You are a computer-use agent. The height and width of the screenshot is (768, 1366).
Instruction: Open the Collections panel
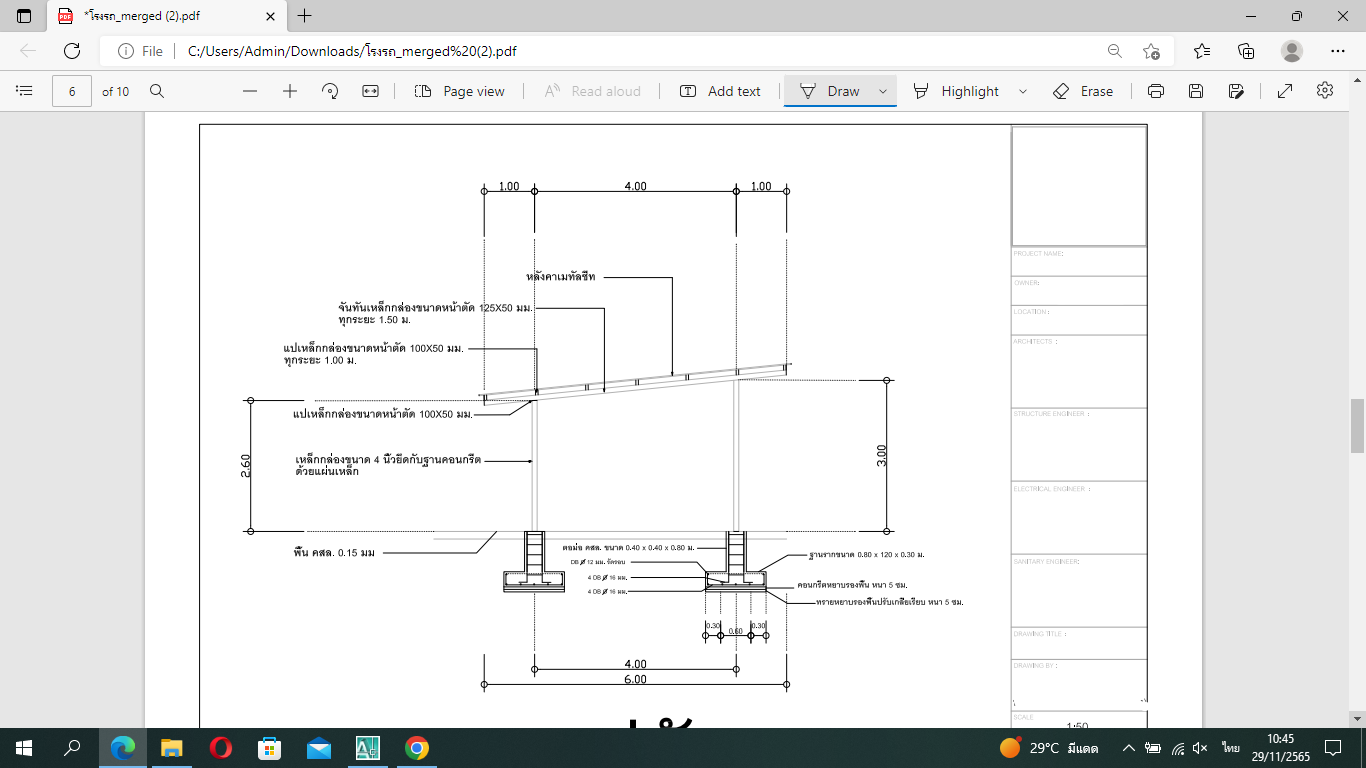(1246, 51)
